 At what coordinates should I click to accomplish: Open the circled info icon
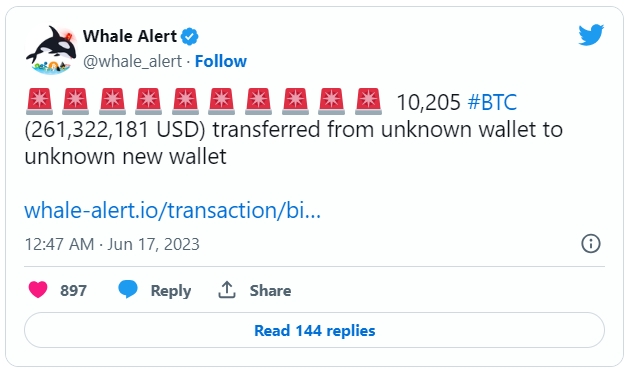coord(591,244)
